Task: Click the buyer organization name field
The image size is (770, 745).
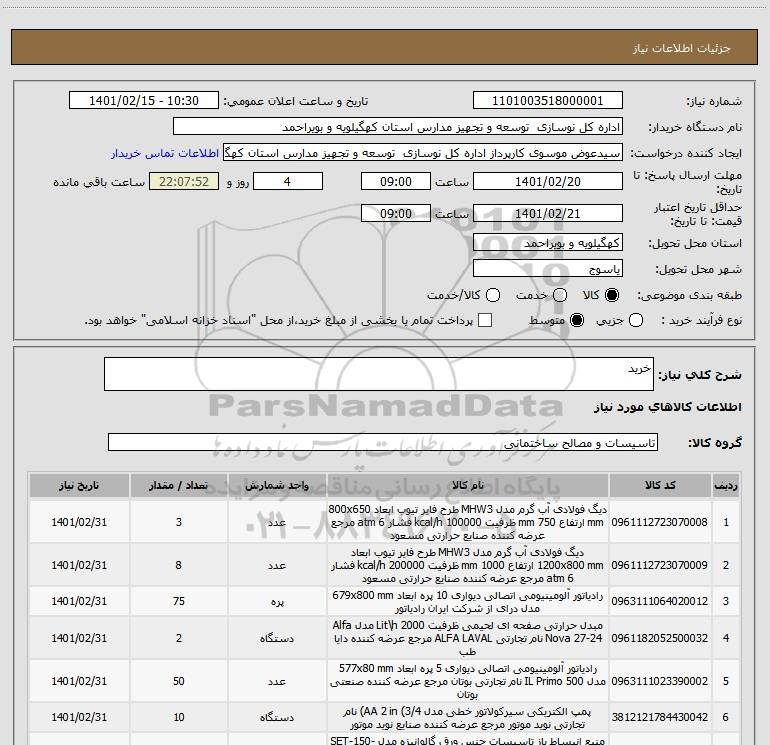Action: (x=398, y=127)
